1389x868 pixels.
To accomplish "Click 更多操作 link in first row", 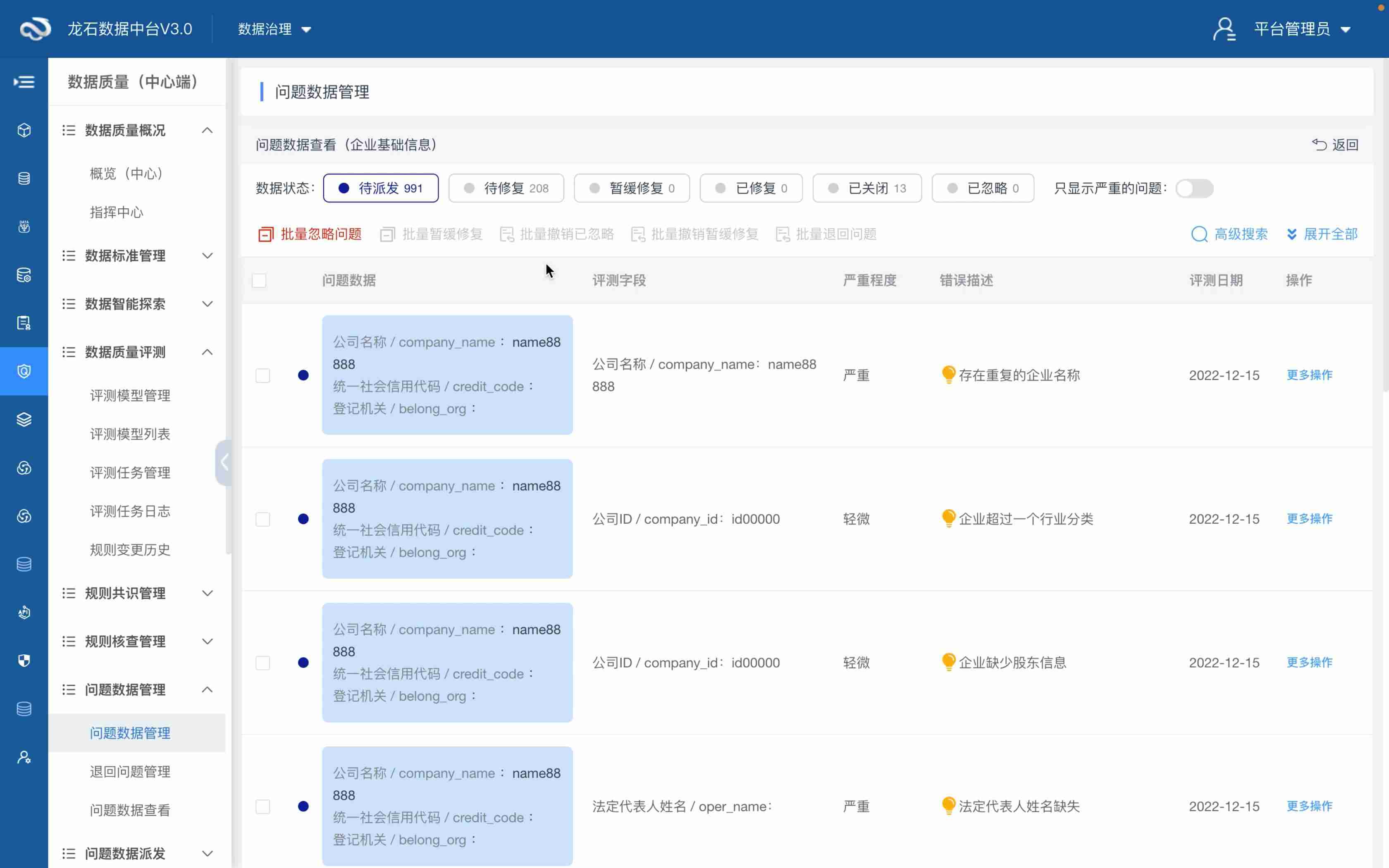I will click(x=1309, y=375).
